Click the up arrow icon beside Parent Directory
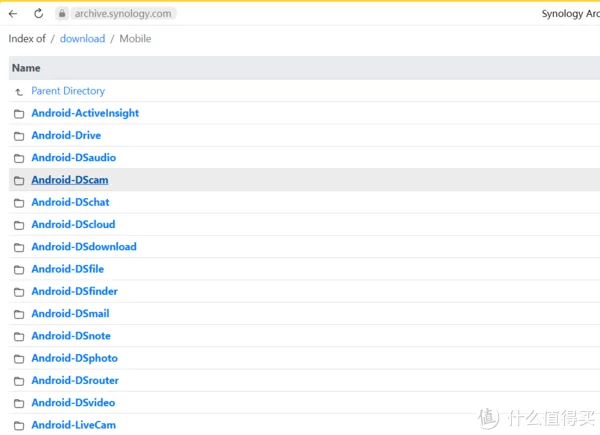 pyautogui.click(x=19, y=92)
